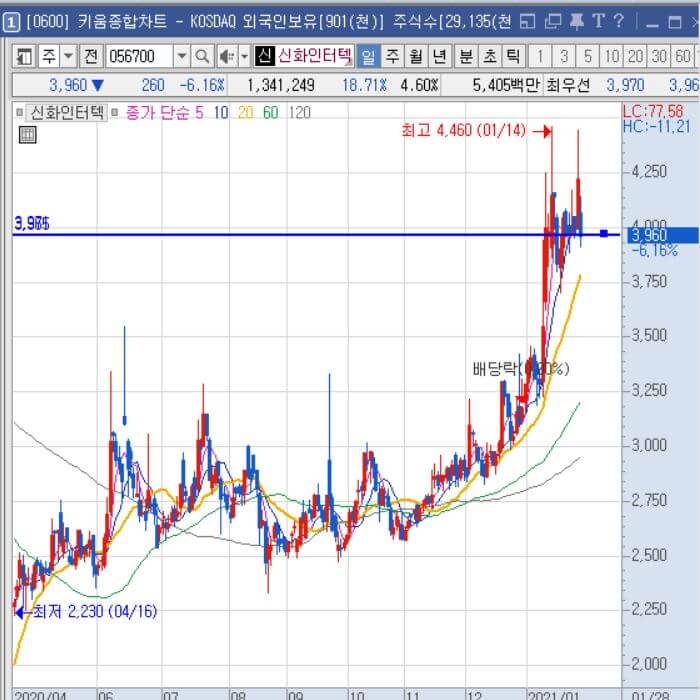Screen dimensions: 700x700
Task: Open the 주 market type dropdown arrow
Action: [x=68, y=56]
